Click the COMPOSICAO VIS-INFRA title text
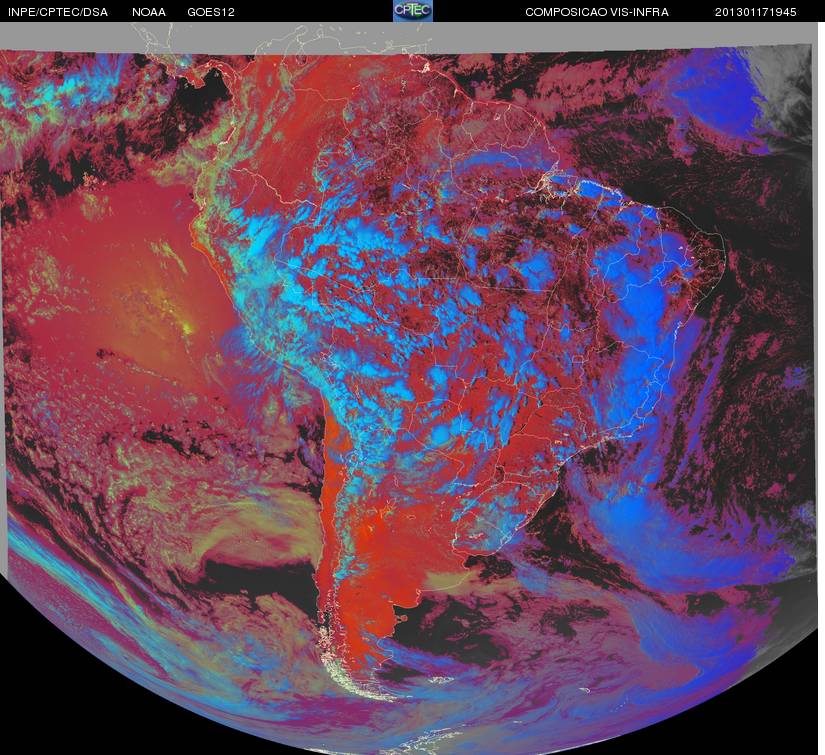The width and height of the screenshot is (825, 755). click(x=597, y=12)
